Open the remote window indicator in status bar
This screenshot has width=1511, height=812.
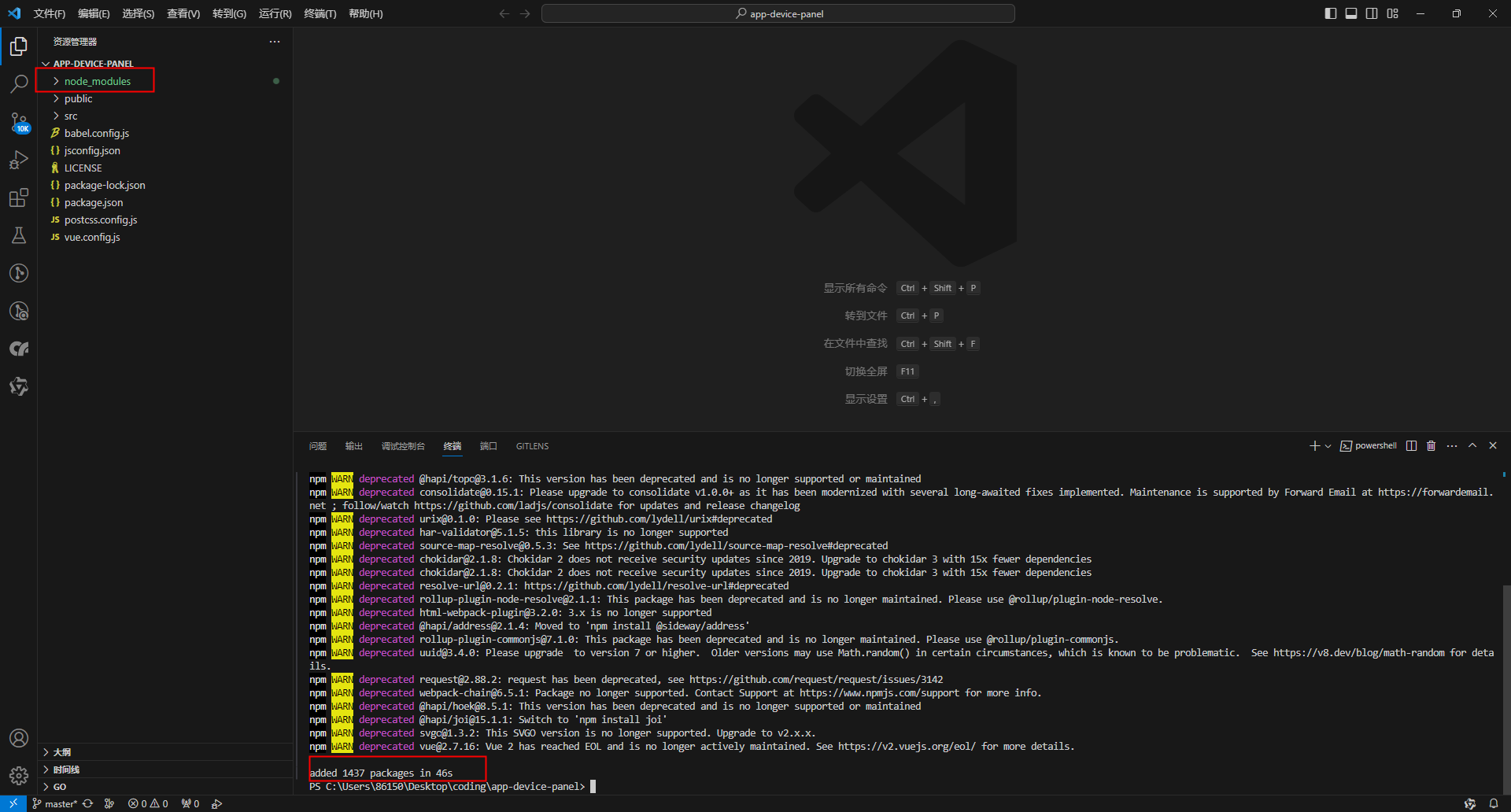[13, 803]
